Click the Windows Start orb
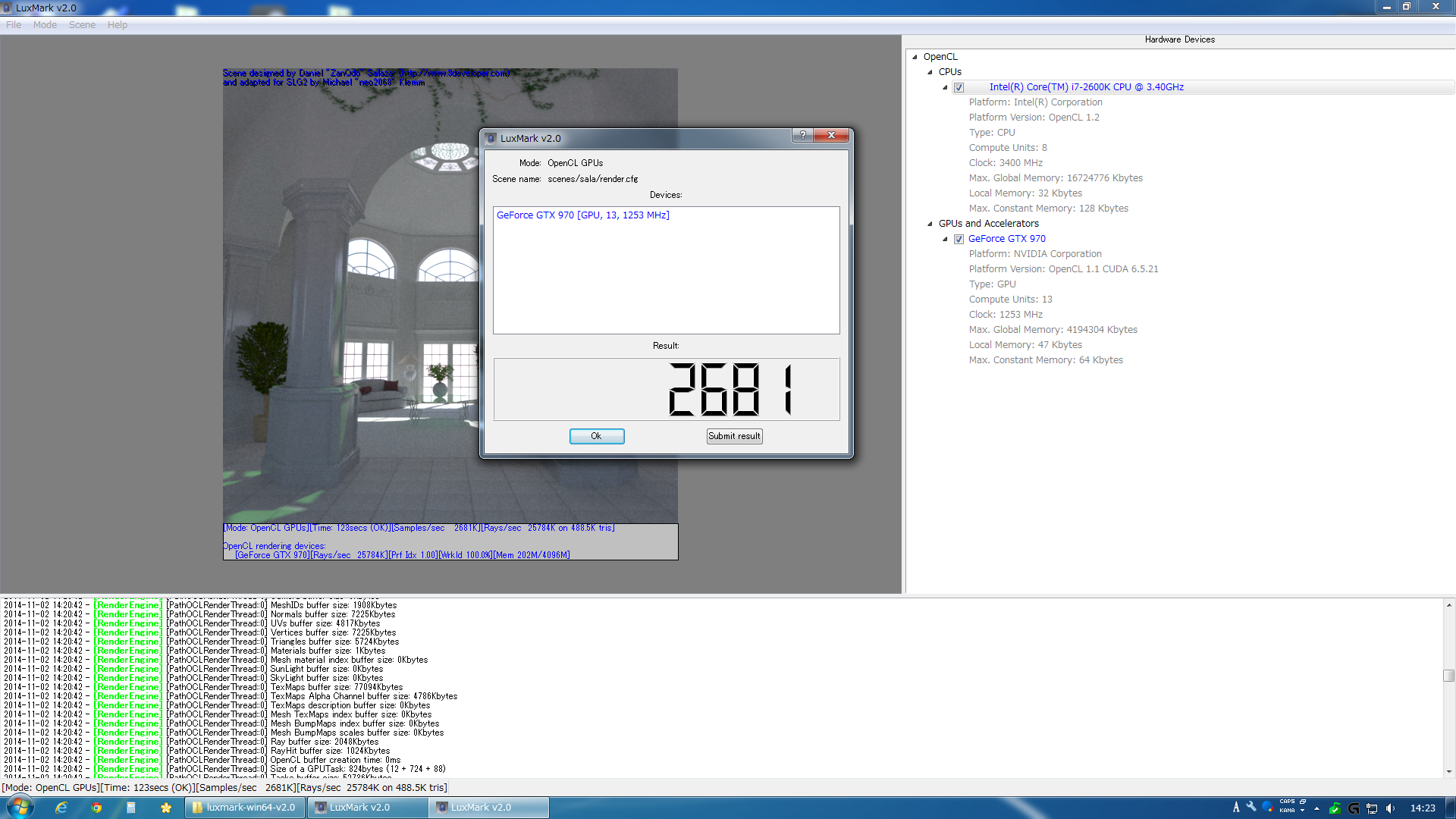The width and height of the screenshot is (1456, 819). pos(20,807)
